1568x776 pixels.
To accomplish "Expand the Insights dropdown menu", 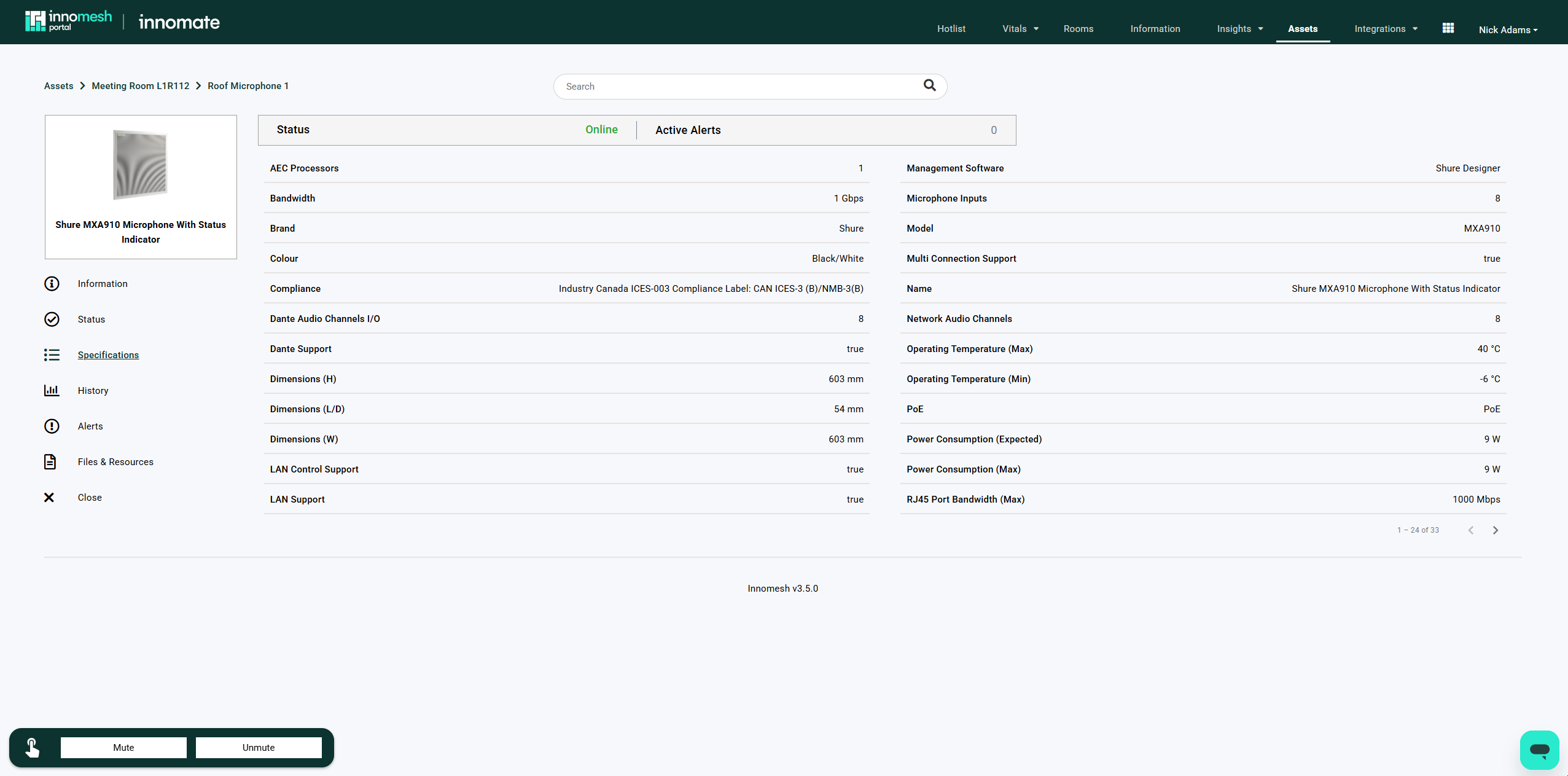I will pos(1240,29).
